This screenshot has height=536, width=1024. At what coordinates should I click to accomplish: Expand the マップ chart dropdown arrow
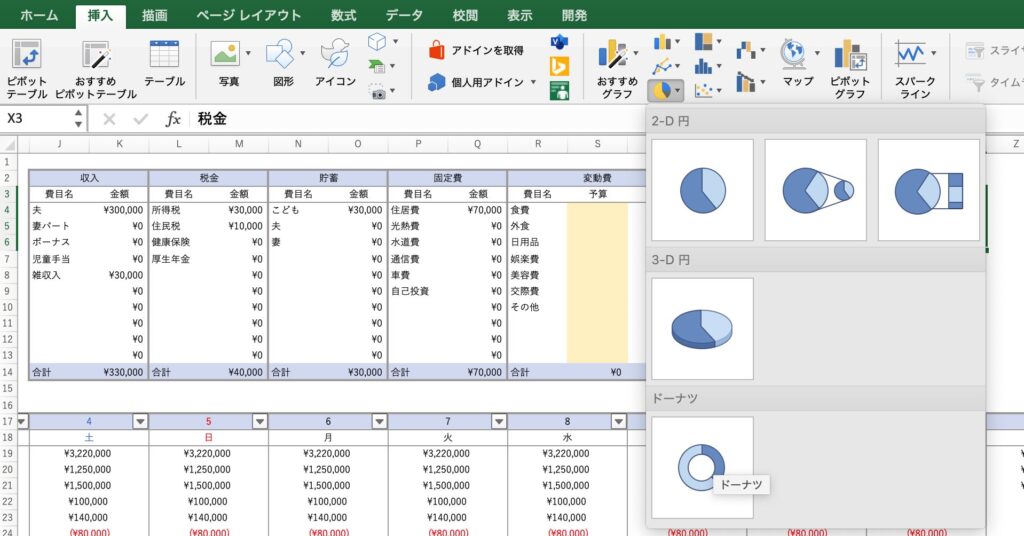point(817,53)
